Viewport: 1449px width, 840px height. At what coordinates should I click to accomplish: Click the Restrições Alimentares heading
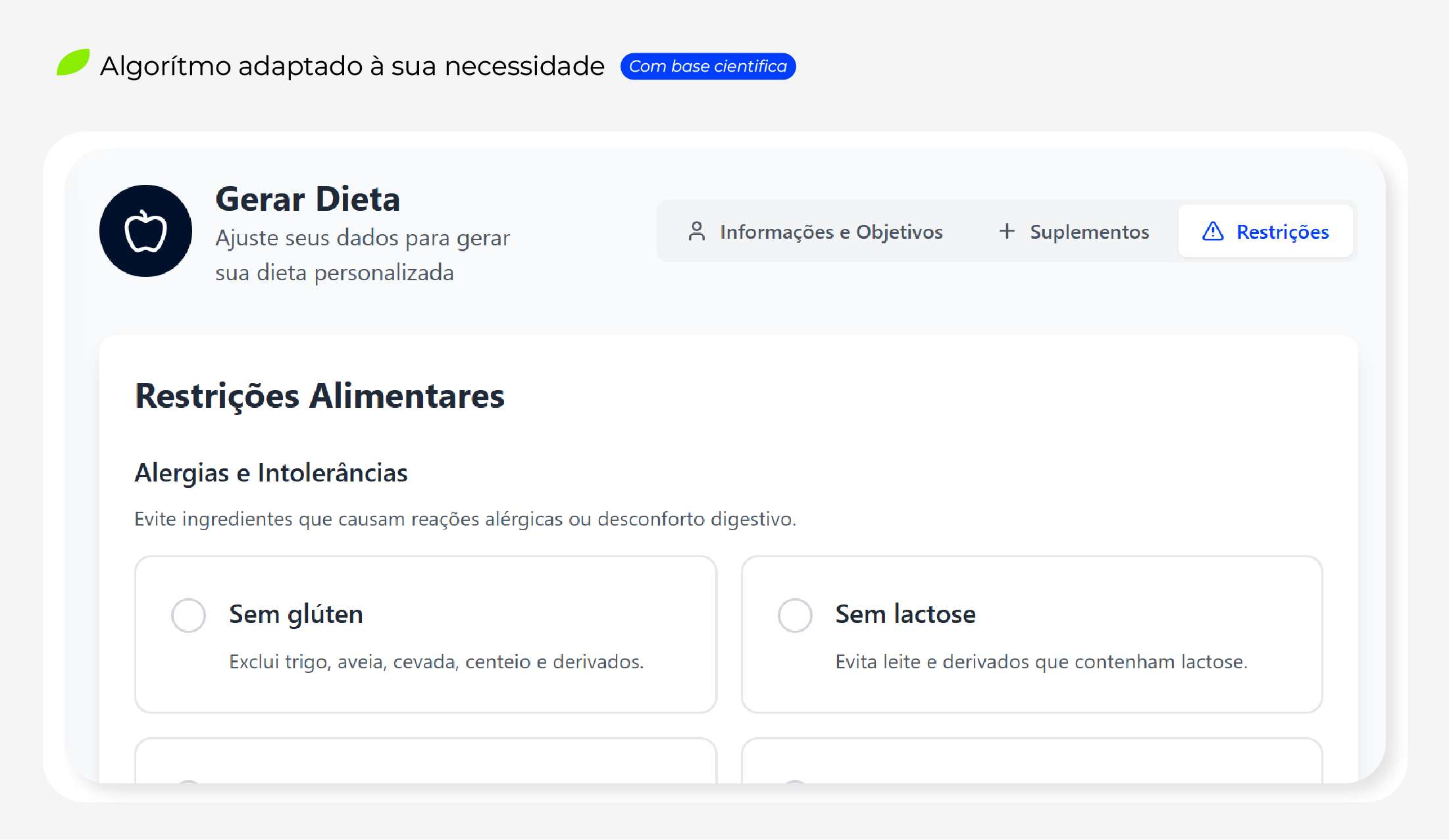319,396
